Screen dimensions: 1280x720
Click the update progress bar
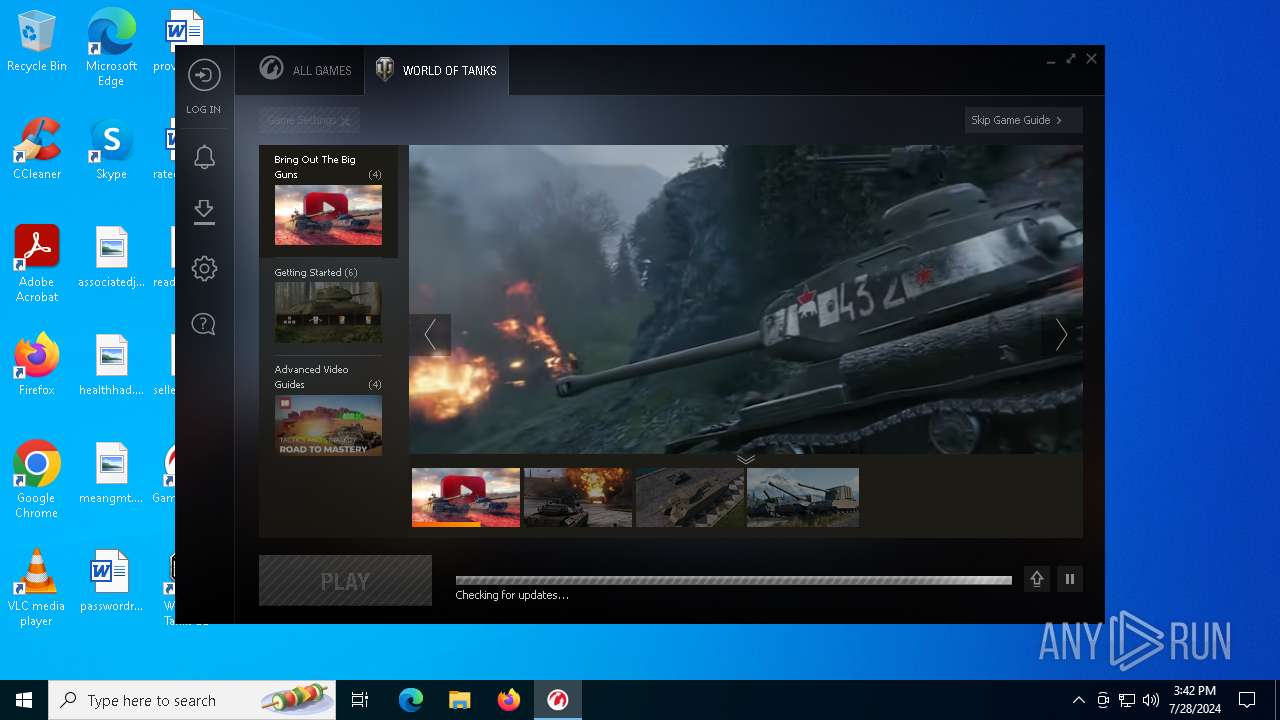point(733,580)
